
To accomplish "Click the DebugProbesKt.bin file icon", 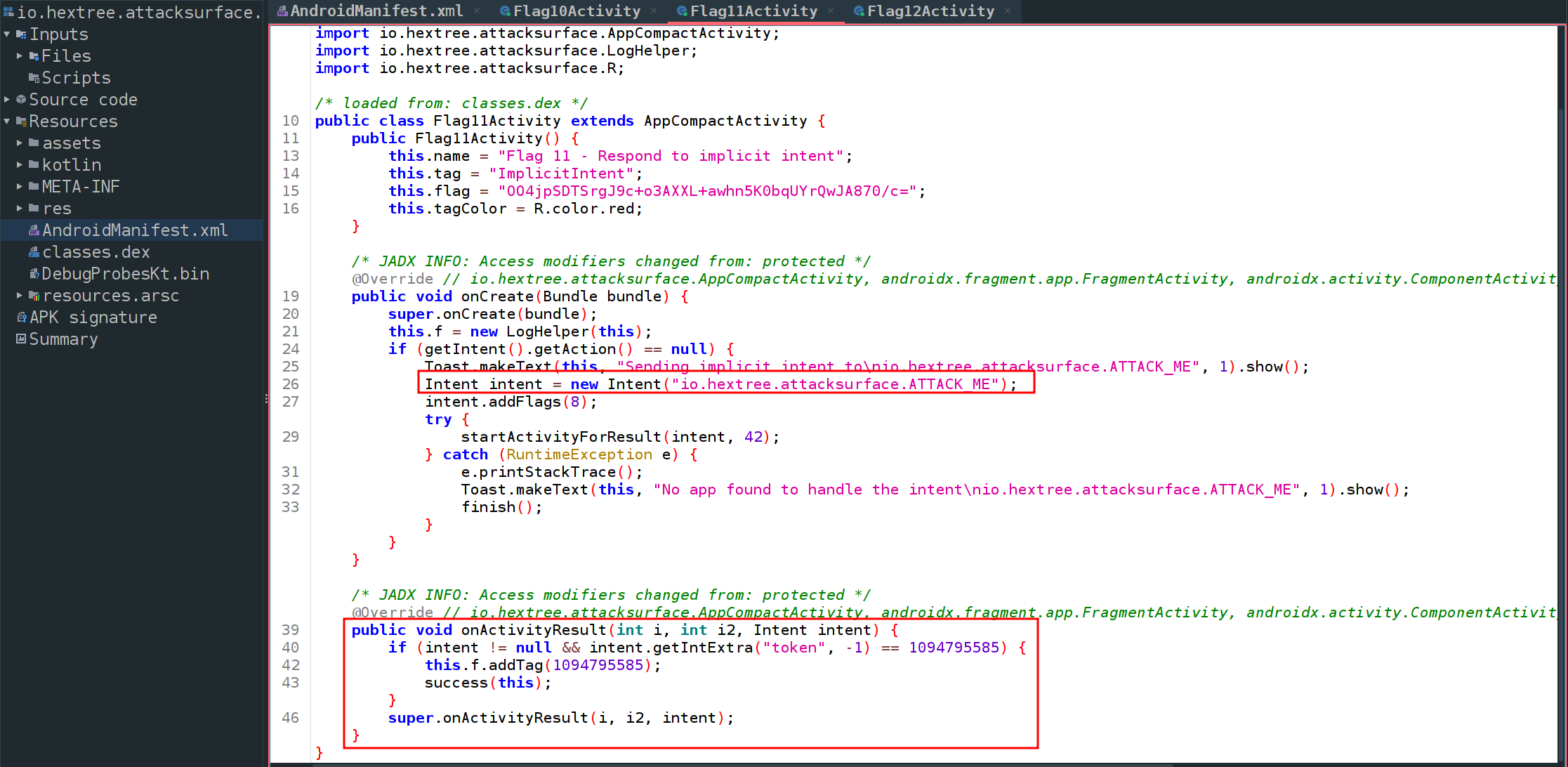I will tap(34, 273).
